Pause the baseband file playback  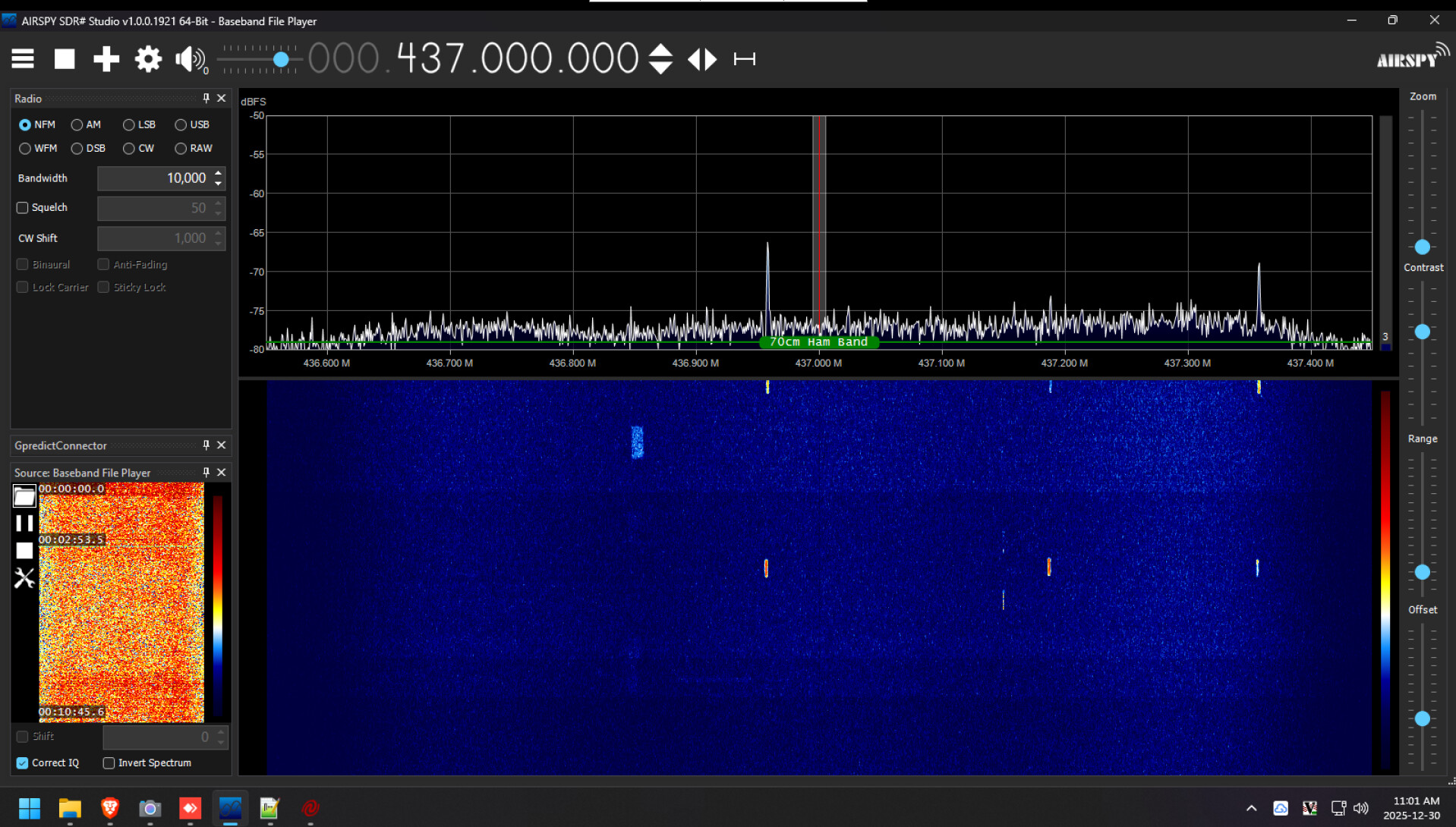[24, 524]
